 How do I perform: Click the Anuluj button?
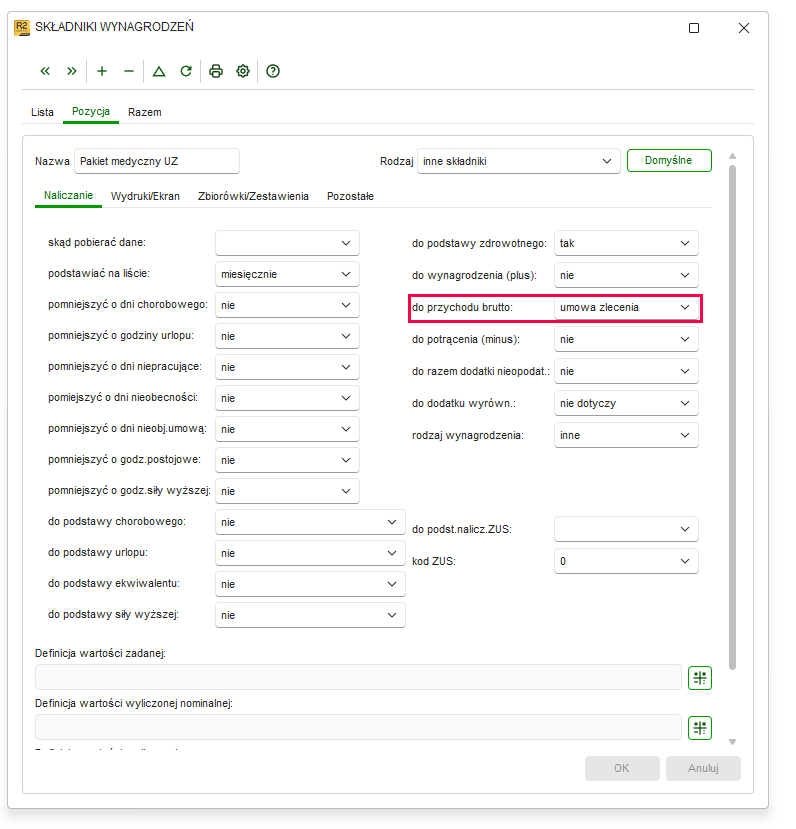704,768
